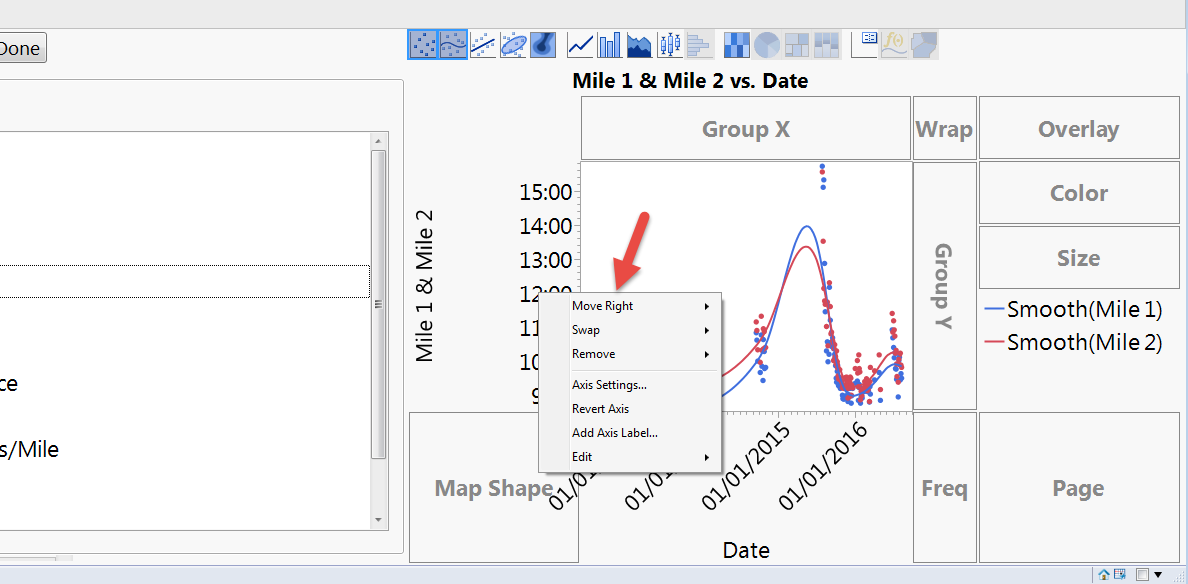Select the Pie chart element icon
1188x584 pixels.
coord(765,44)
